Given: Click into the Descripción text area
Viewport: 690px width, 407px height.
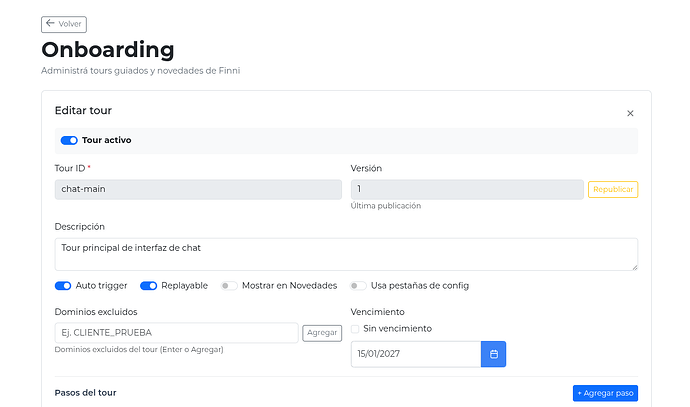Looking at the screenshot, I should (346, 254).
